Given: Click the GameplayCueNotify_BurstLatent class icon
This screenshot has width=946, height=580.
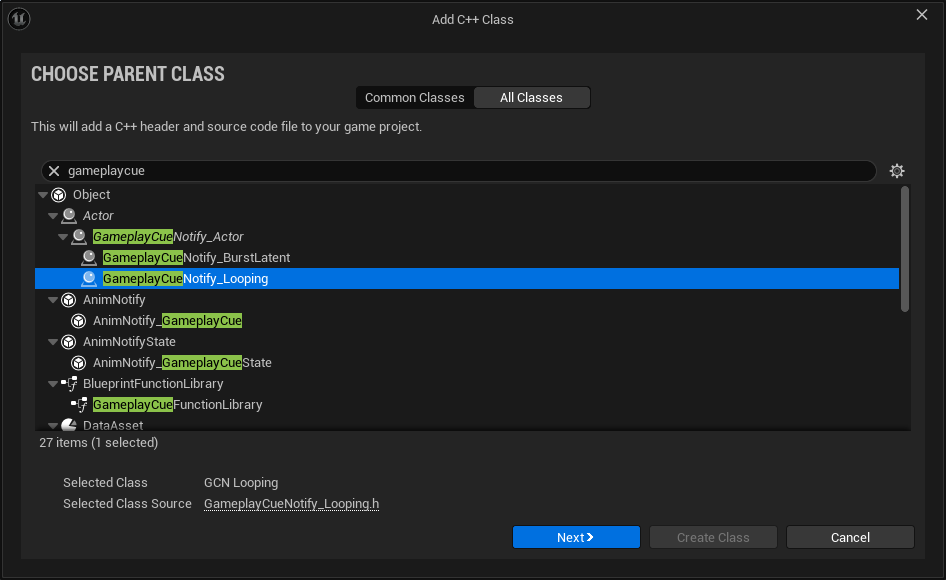Looking at the screenshot, I should pyautogui.click(x=89, y=257).
